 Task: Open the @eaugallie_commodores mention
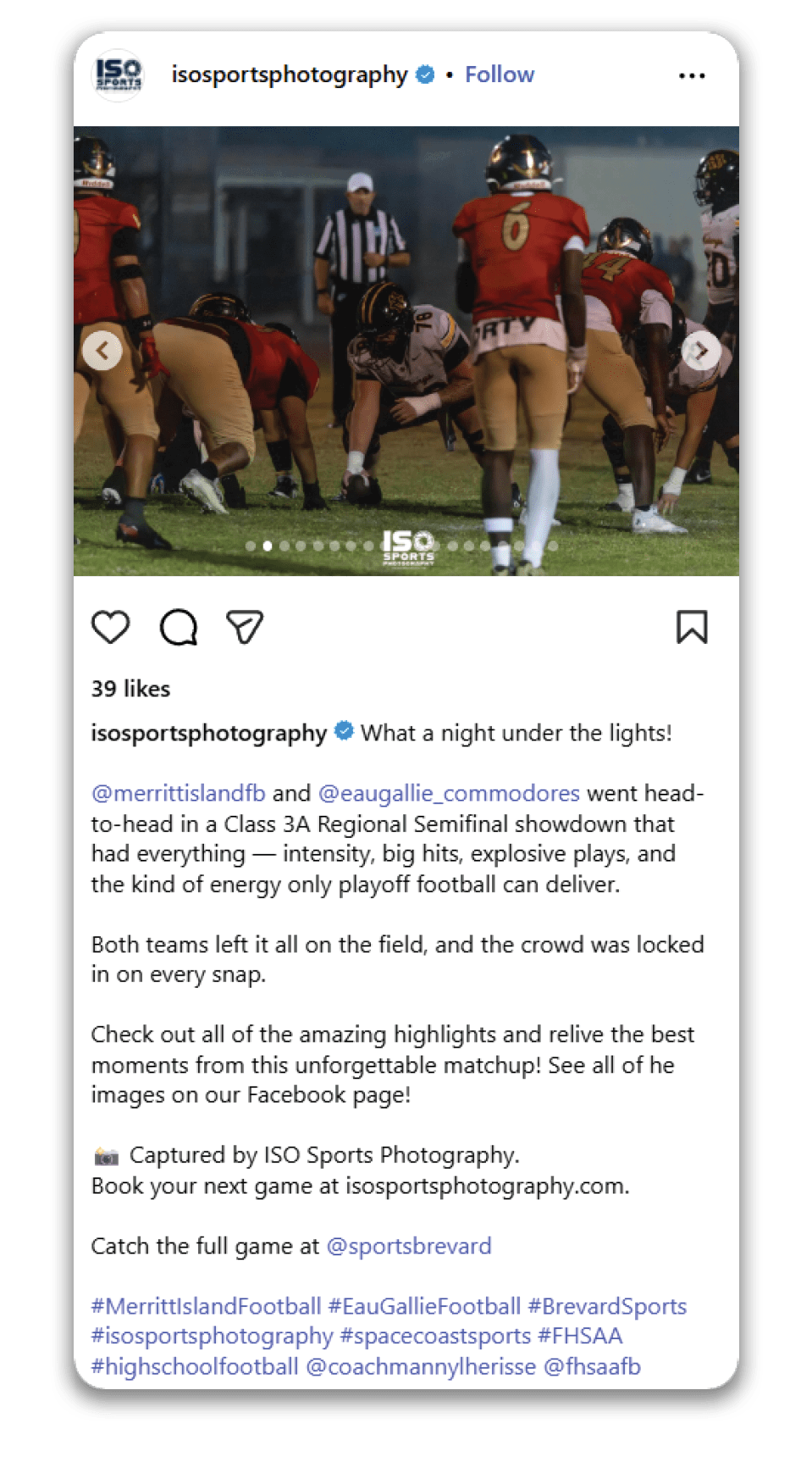(450, 794)
